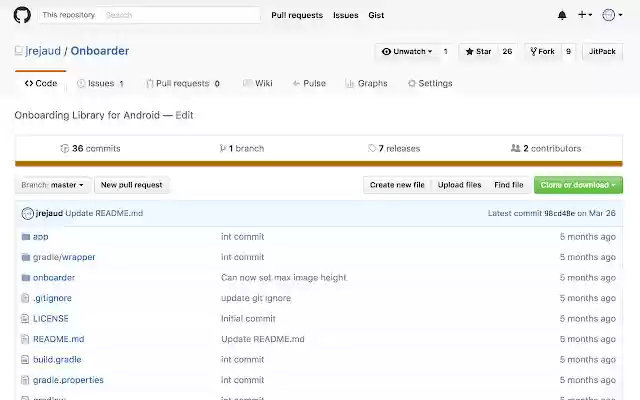
Task: Open the user avatar profile menu
Action: click(612, 15)
